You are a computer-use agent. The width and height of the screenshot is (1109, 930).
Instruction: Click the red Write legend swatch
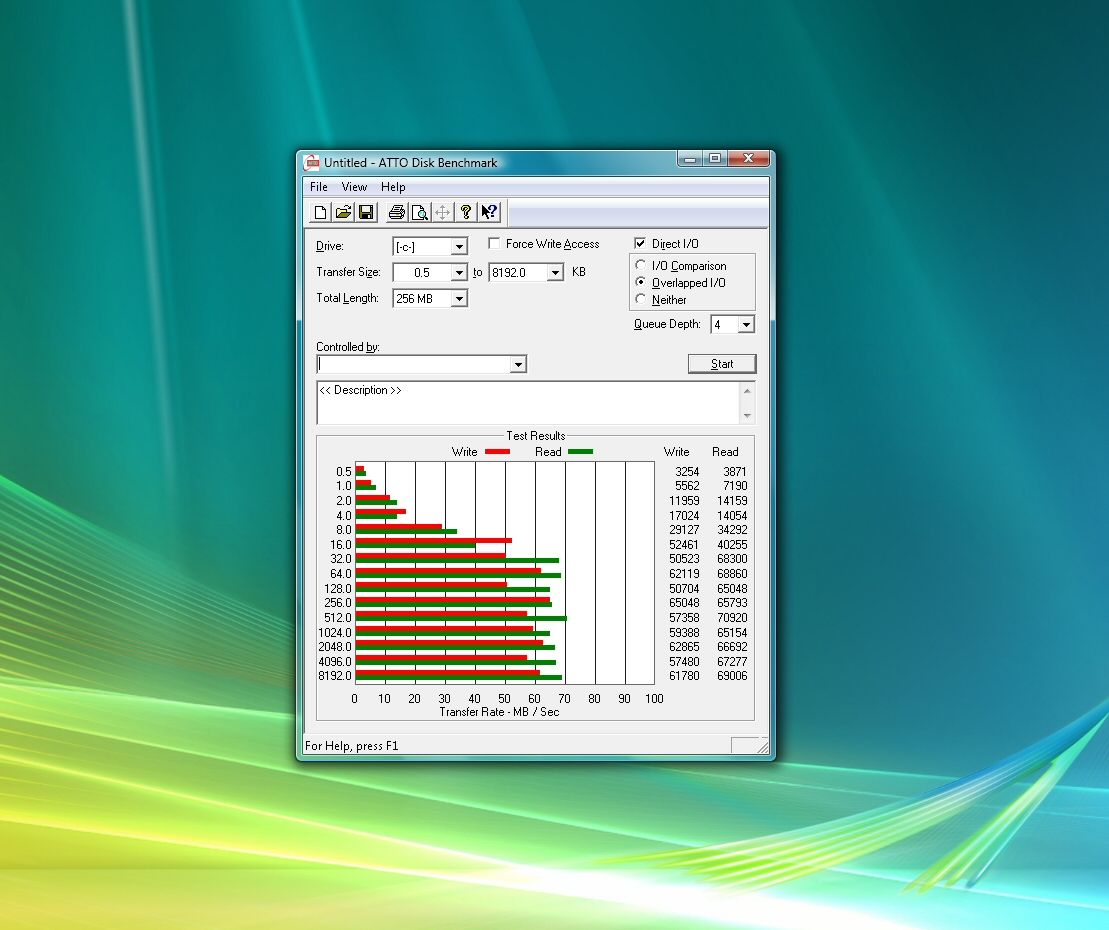[497, 451]
